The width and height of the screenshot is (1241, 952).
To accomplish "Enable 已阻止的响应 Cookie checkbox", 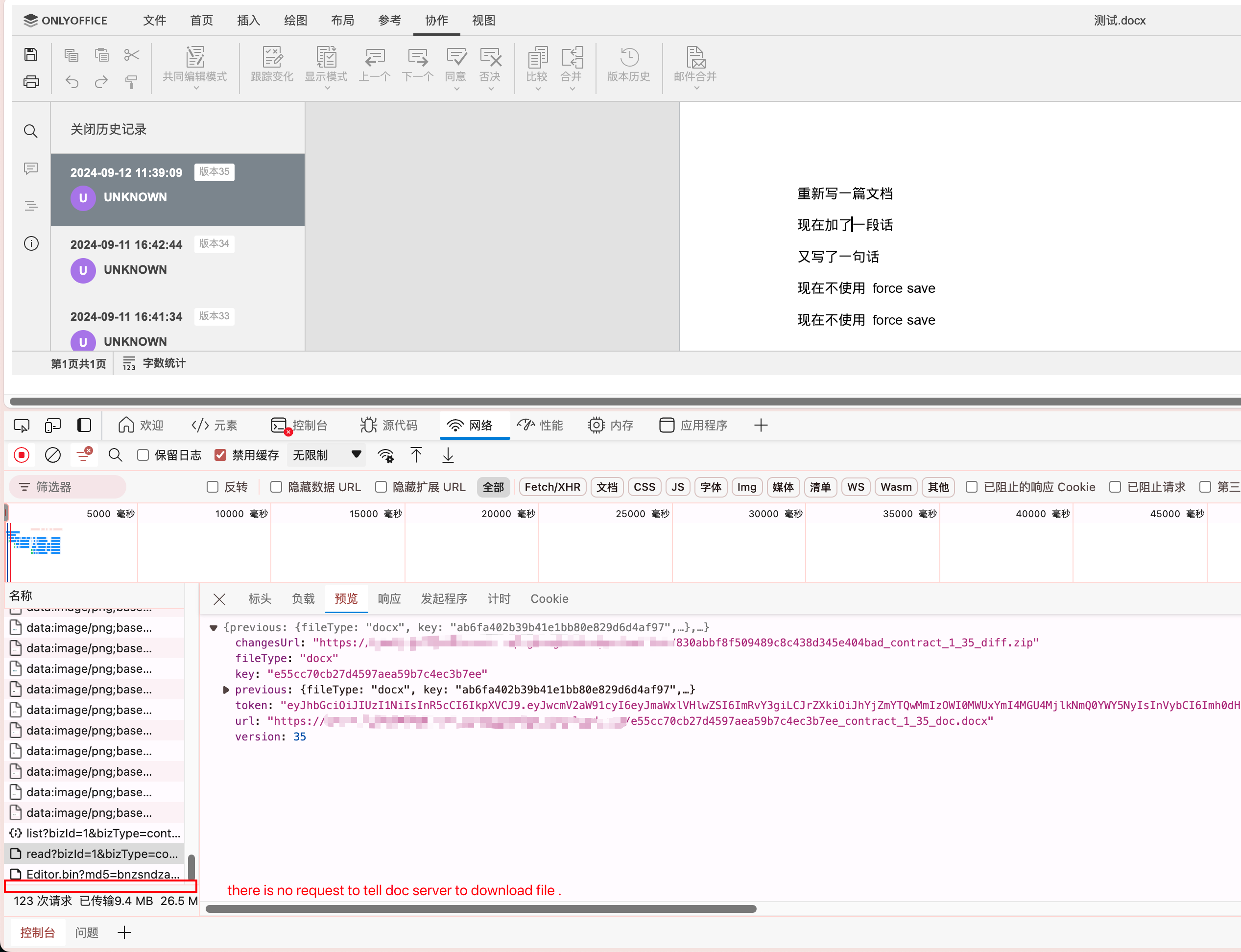I will (972, 487).
